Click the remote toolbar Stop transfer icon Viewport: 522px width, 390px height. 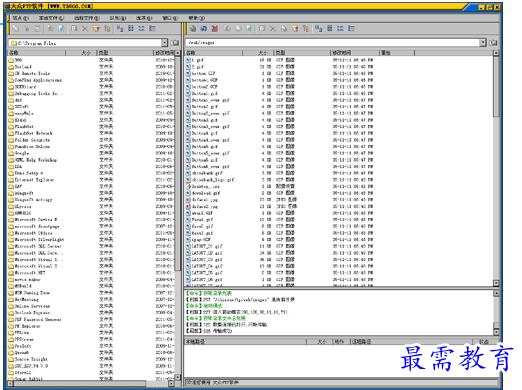[238, 29]
